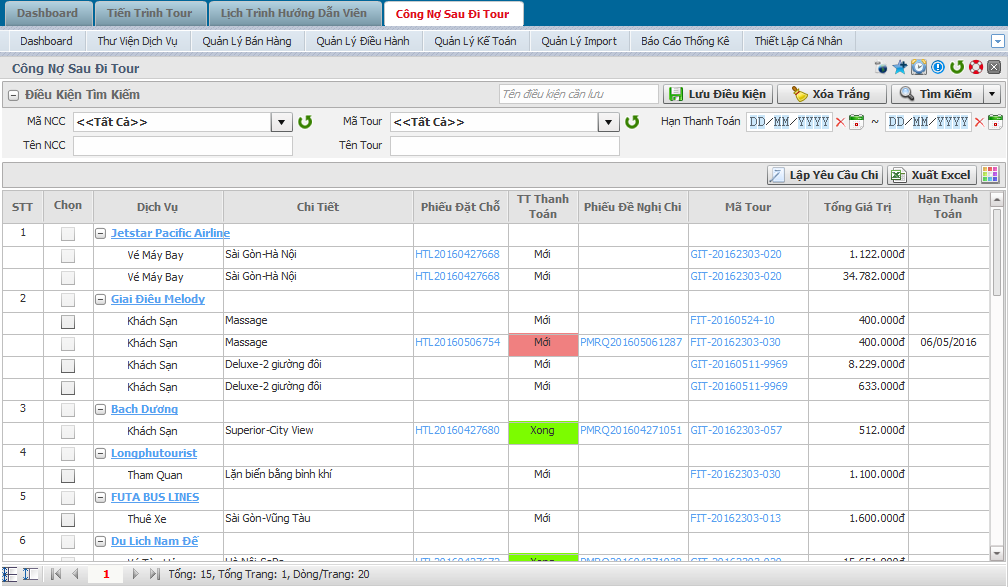Click the blue exclamation info icon
This screenshot has height=587, width=1008.
[938, 68]
